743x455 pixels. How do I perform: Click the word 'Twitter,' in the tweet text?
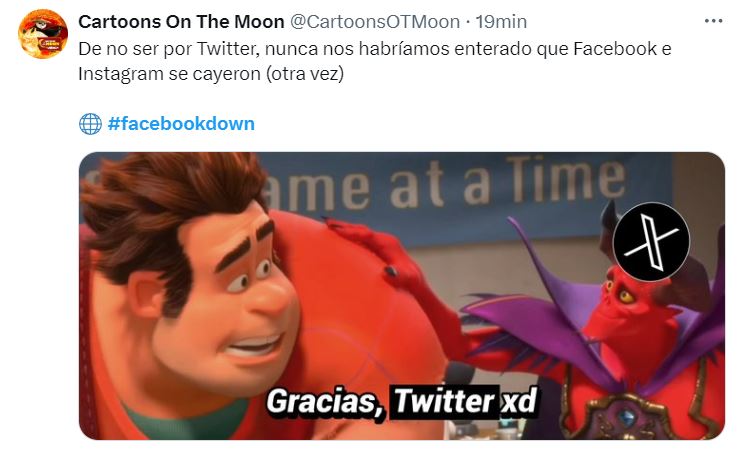click(228, 49)
